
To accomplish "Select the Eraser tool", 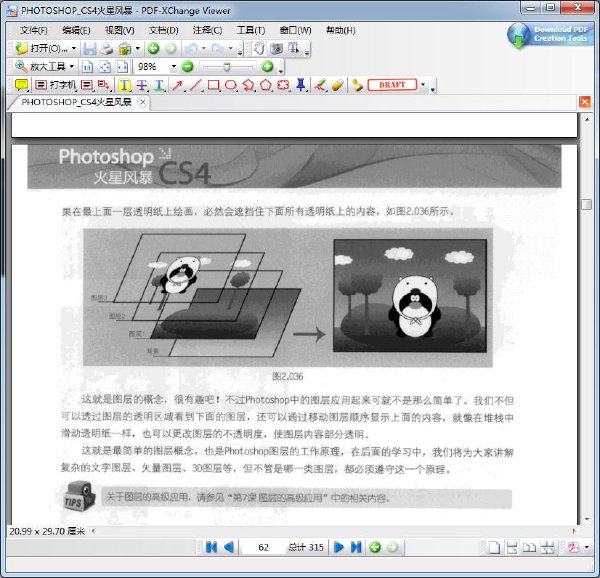I will (337, 85).
